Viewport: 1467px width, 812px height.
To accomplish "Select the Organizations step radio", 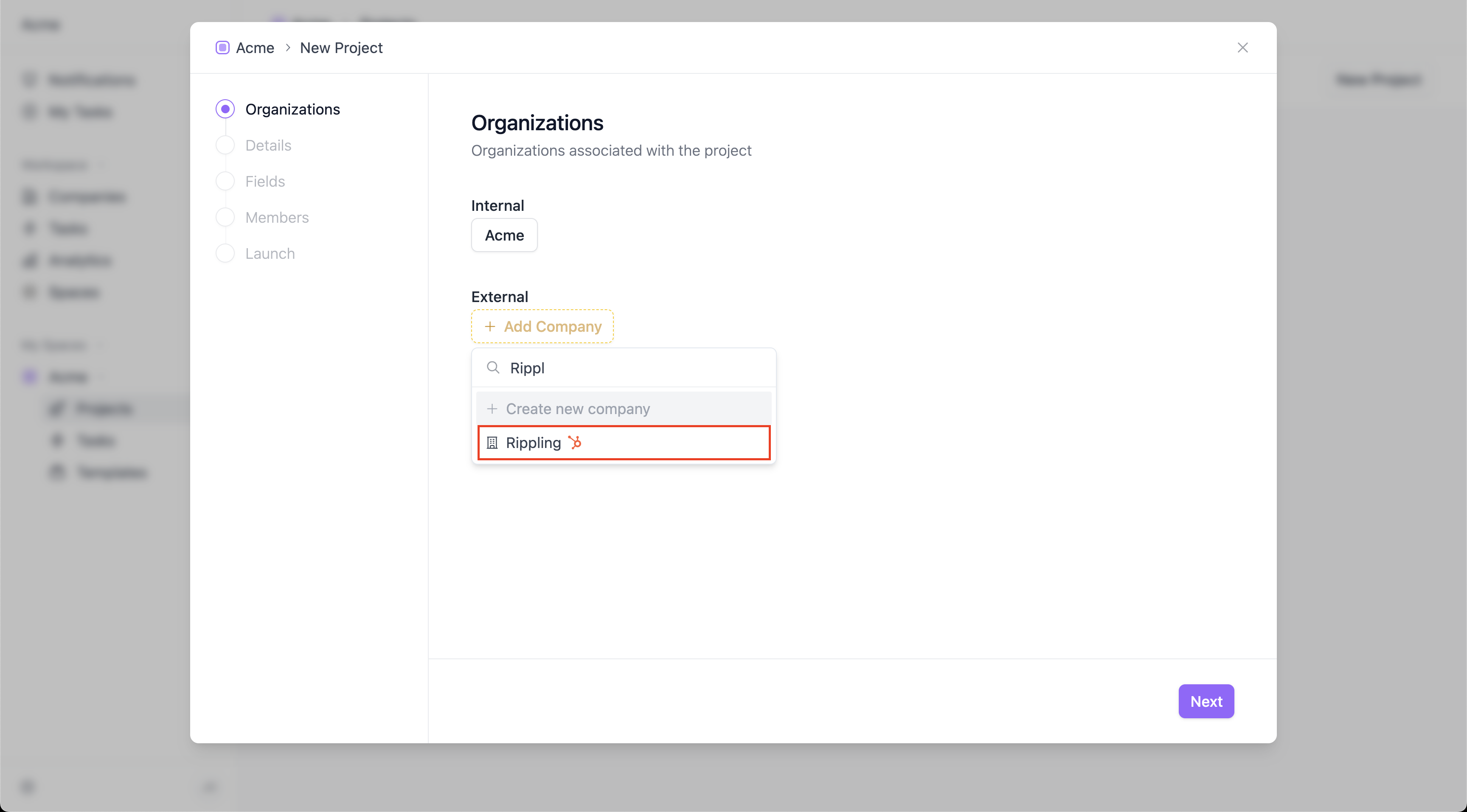I will [x=225, y=109].
